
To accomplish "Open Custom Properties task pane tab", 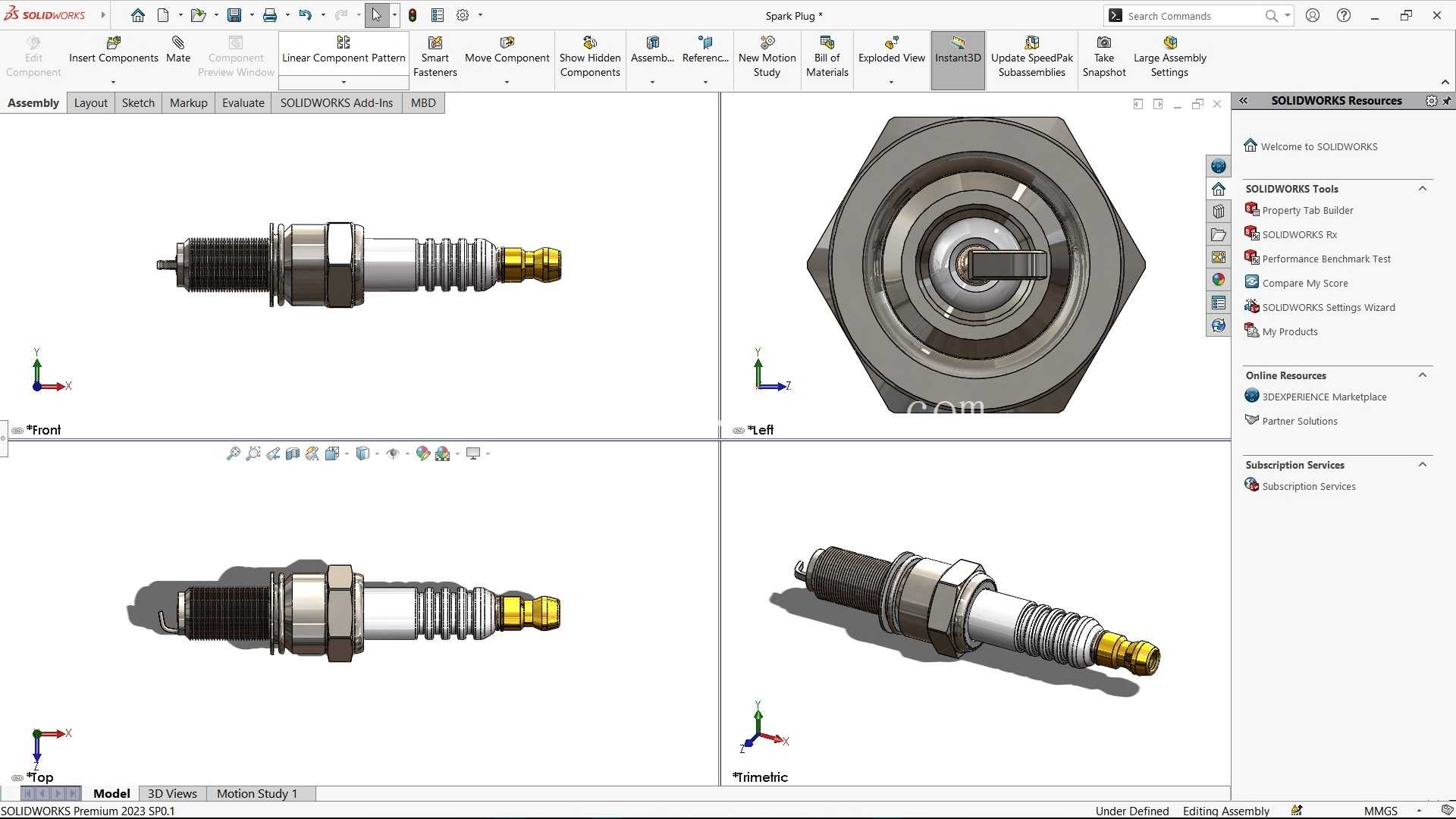I will [1219, 303].
